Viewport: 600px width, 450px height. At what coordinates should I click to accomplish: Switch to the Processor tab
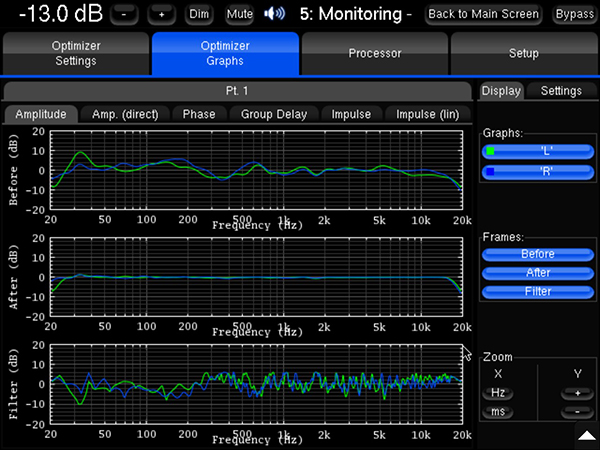pos(375,54)
